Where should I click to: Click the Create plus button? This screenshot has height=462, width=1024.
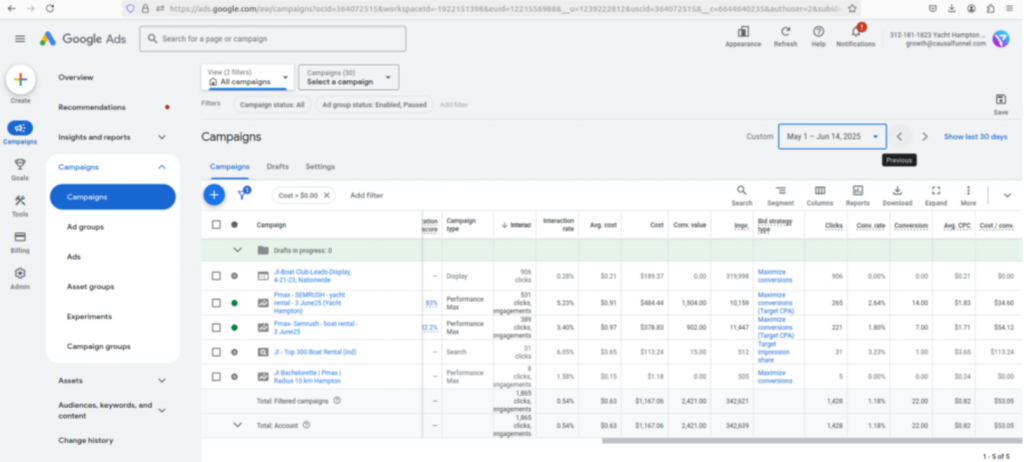coord(20,80)
